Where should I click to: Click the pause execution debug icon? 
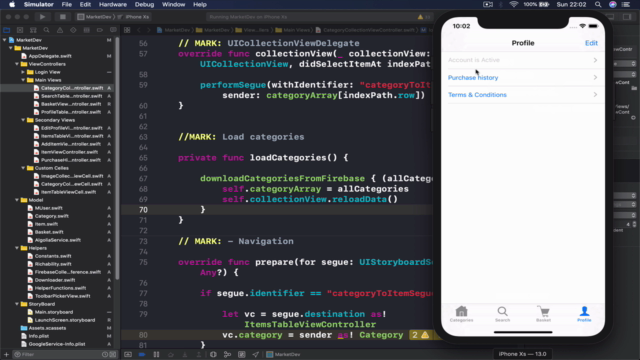coord(156,354)
